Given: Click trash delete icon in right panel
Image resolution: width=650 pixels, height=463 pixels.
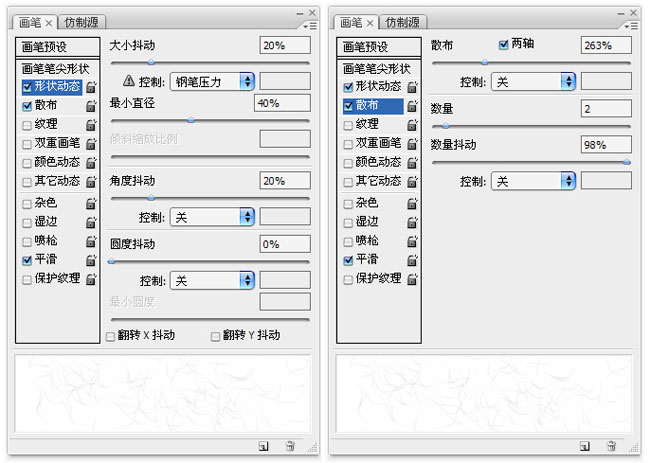Looking at the screenshot, I should pos(611,446).
